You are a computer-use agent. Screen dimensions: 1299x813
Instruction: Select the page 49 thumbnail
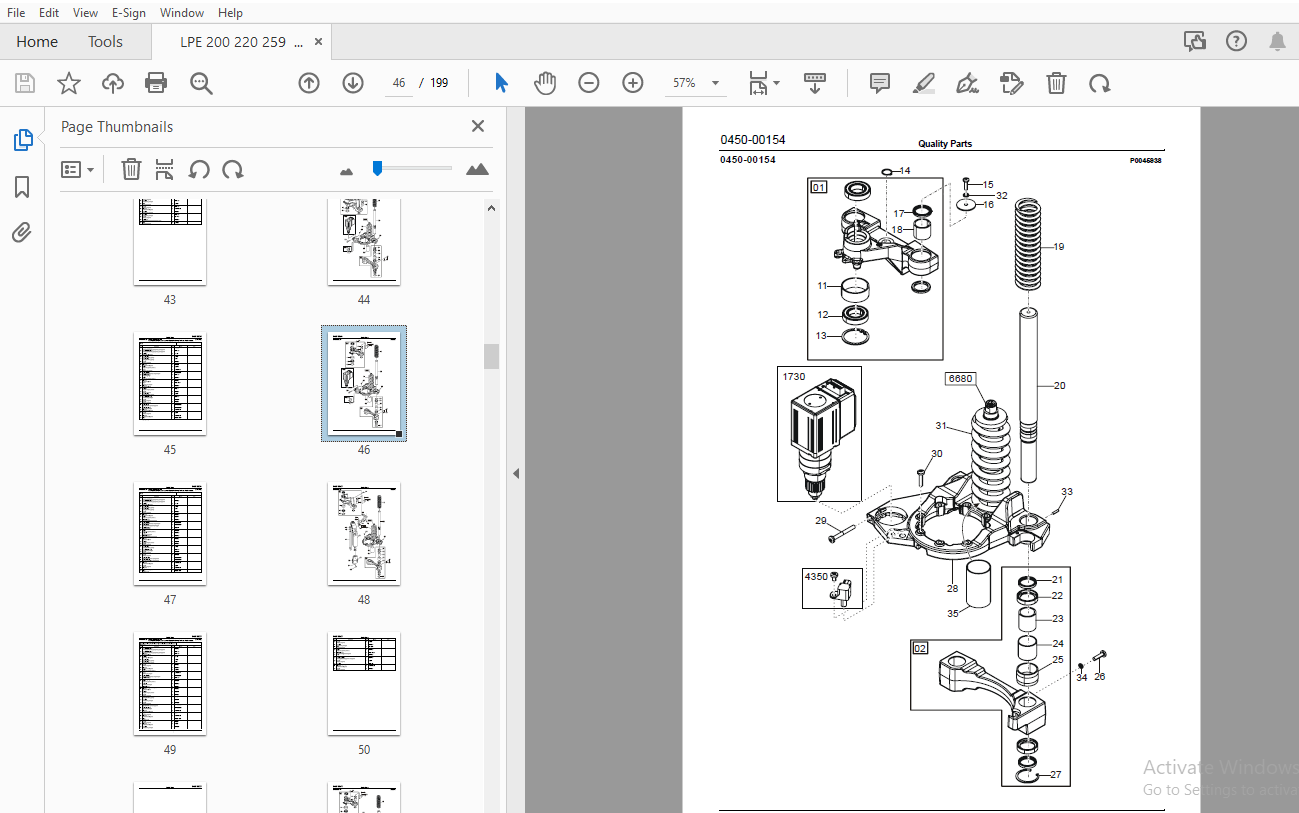pos(170,684)
